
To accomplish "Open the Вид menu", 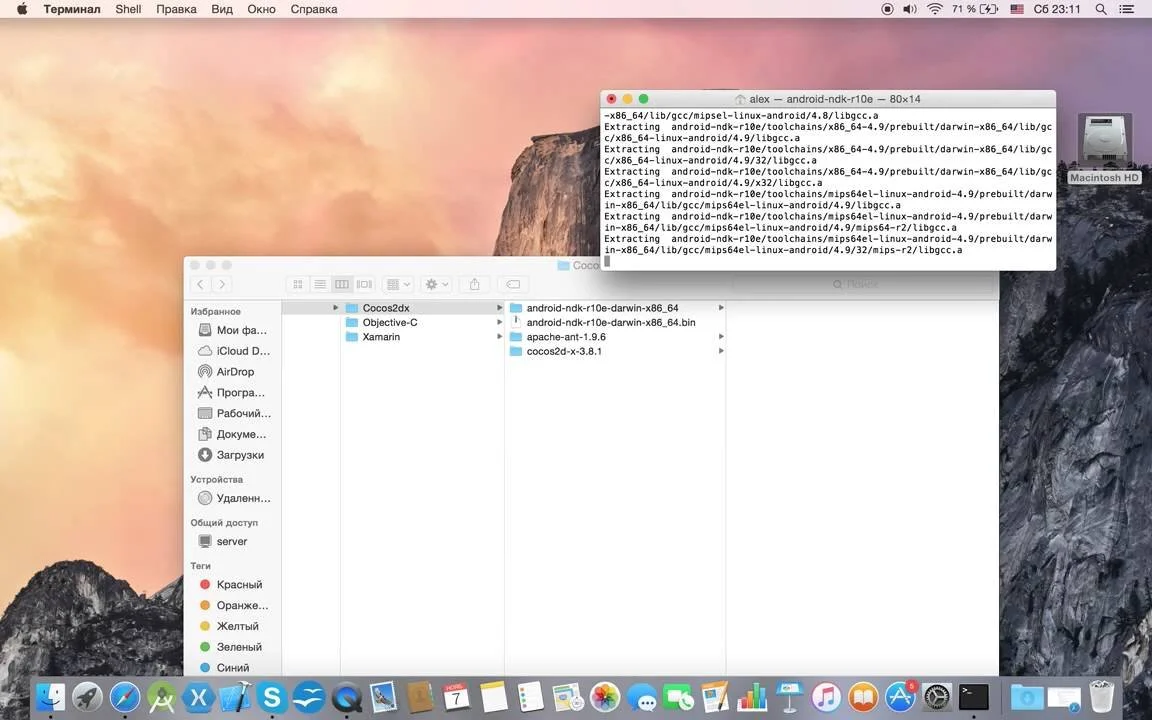I will point(222,9).
